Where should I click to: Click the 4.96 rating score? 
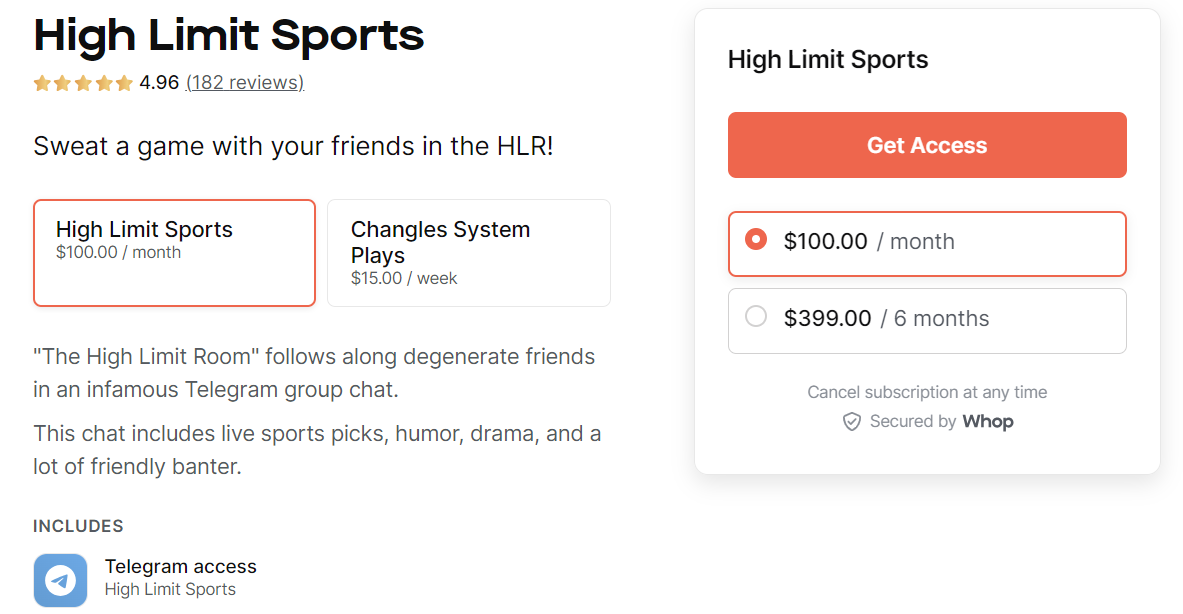tap(157, 82)
